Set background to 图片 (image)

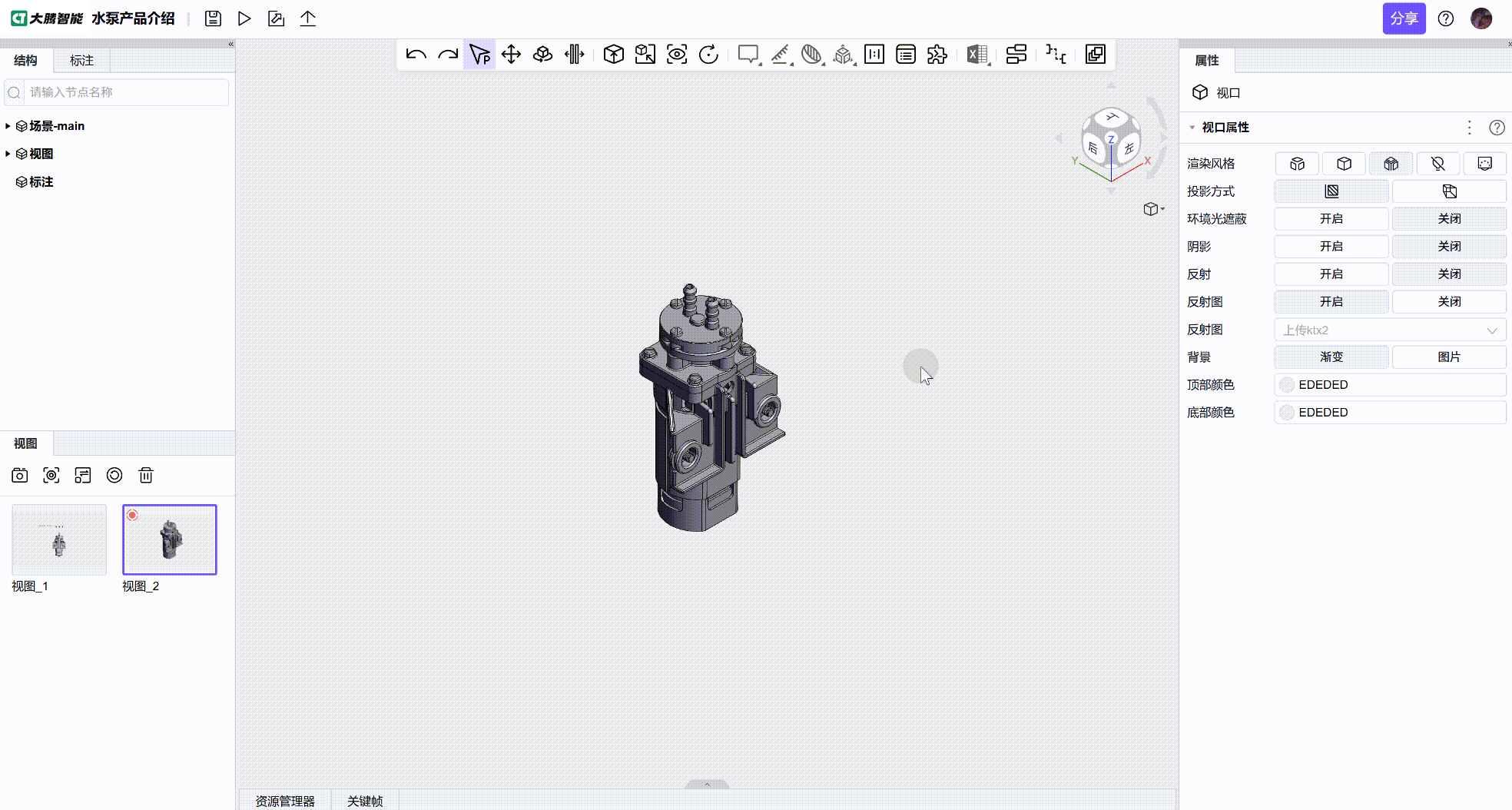(1449, 357)
